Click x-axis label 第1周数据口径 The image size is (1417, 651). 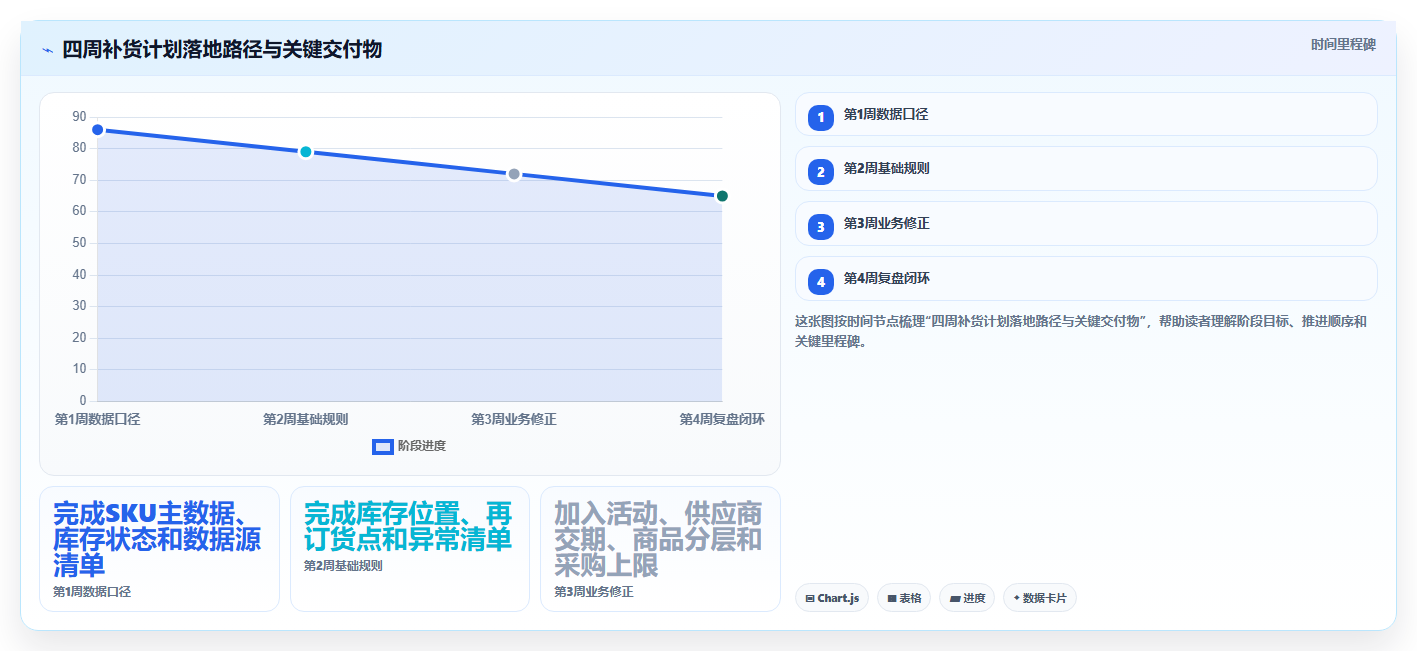98,419
